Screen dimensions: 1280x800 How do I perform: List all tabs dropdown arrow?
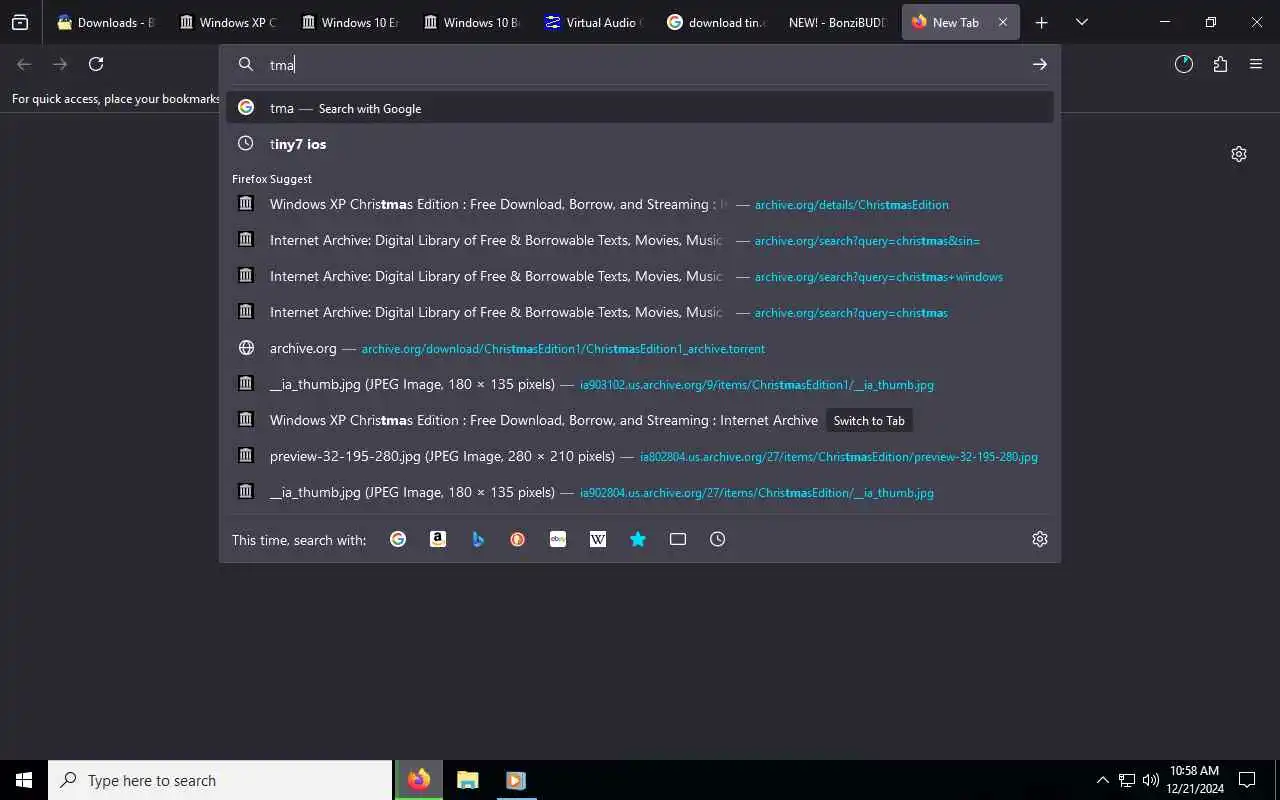pyautogui.click(x=1081, y=22)
